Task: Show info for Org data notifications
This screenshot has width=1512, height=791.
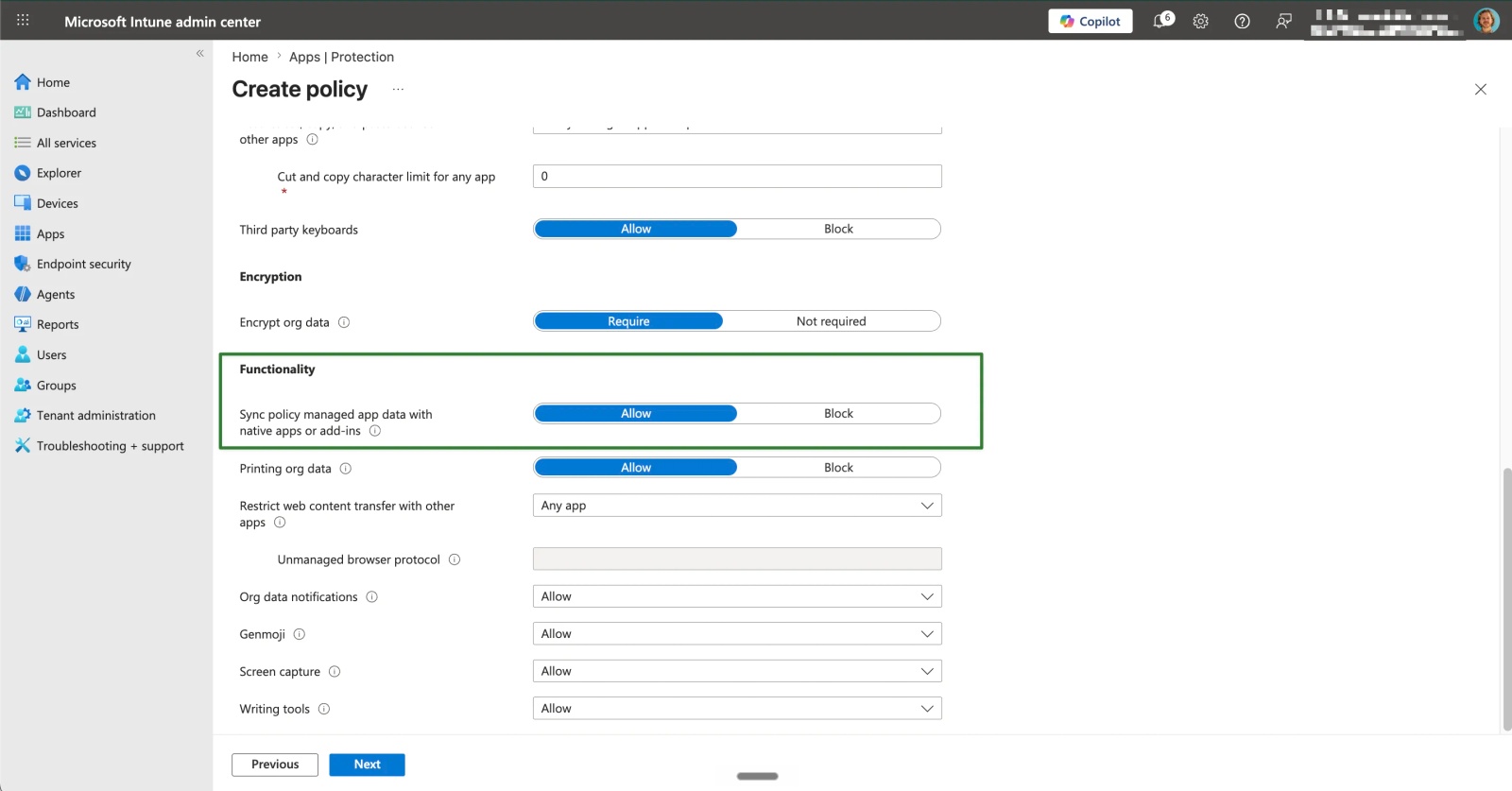Action: pos(372,597)
